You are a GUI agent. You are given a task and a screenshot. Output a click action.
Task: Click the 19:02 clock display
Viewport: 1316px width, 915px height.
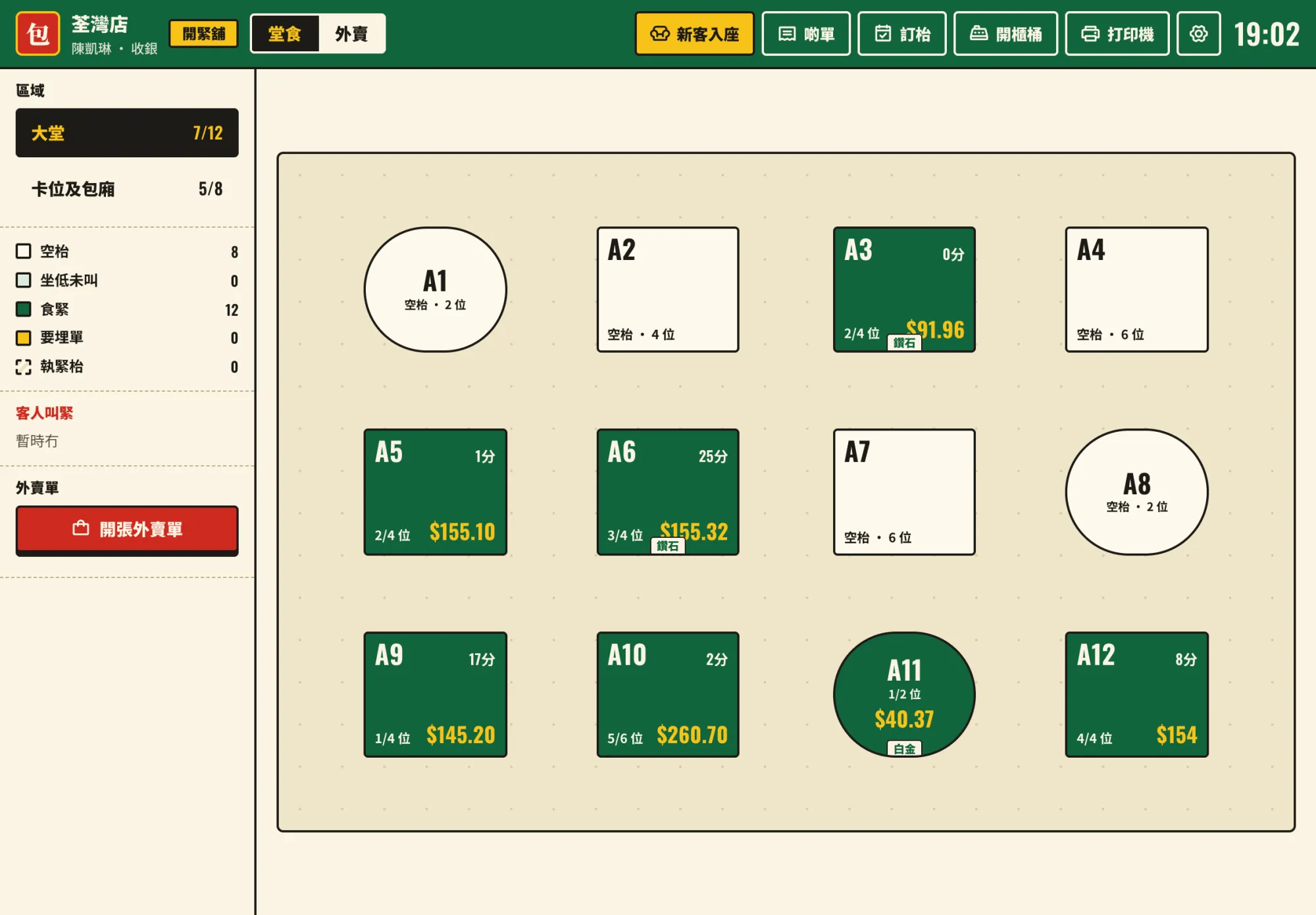point(1267,34)
